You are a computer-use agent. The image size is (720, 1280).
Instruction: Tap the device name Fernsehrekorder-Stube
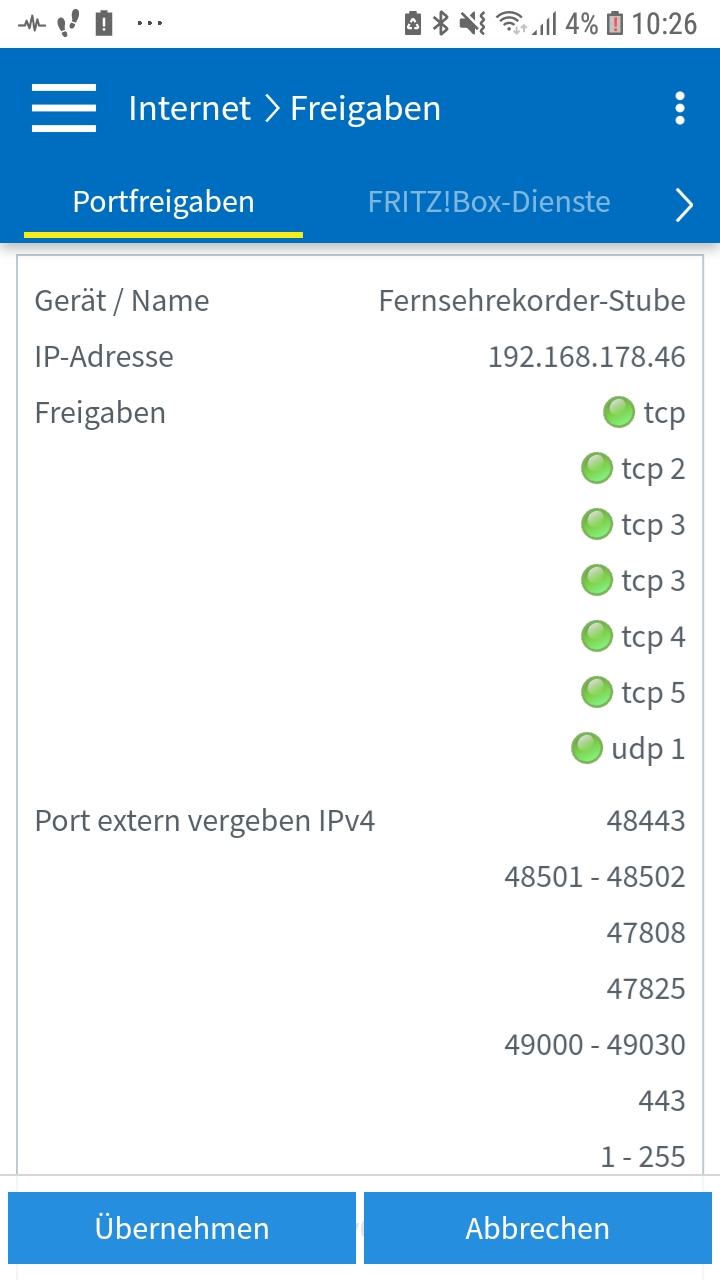532,301
